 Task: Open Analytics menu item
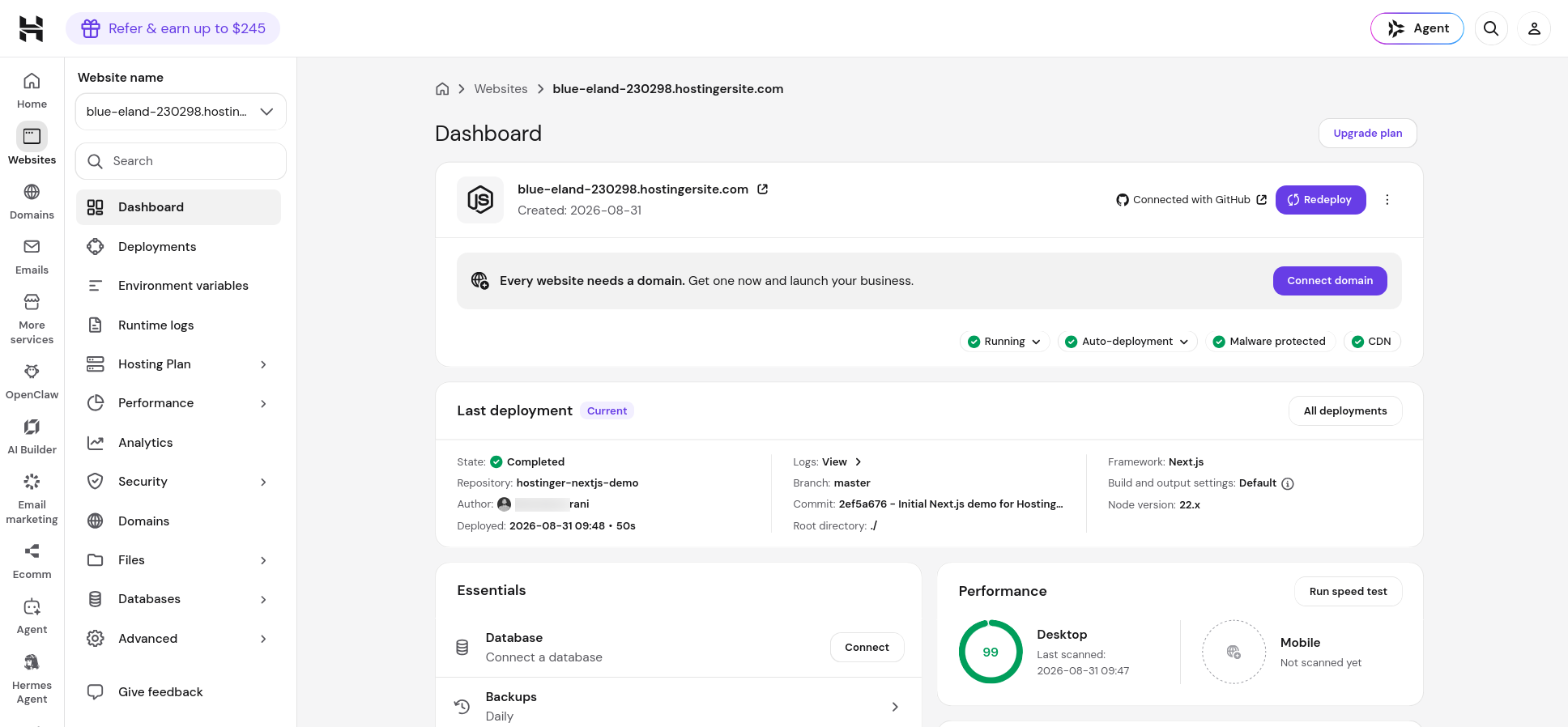pyautogui.click(x=178, y=443)
